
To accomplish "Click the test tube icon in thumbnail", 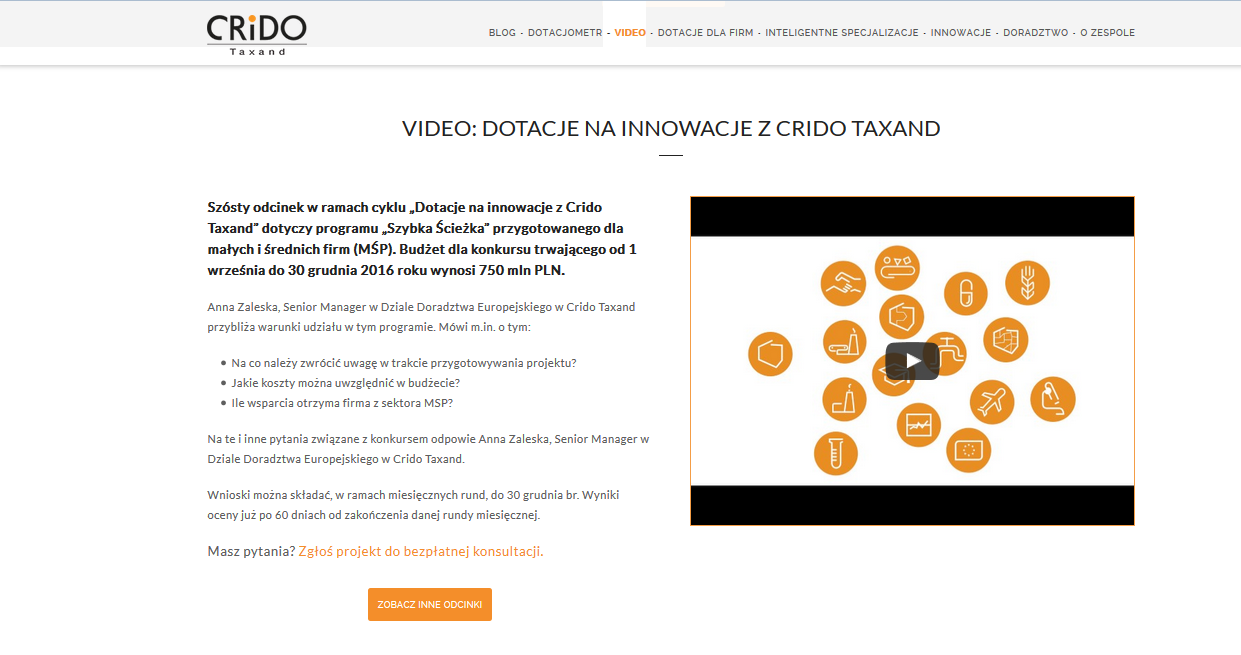I will coord(837,453).
